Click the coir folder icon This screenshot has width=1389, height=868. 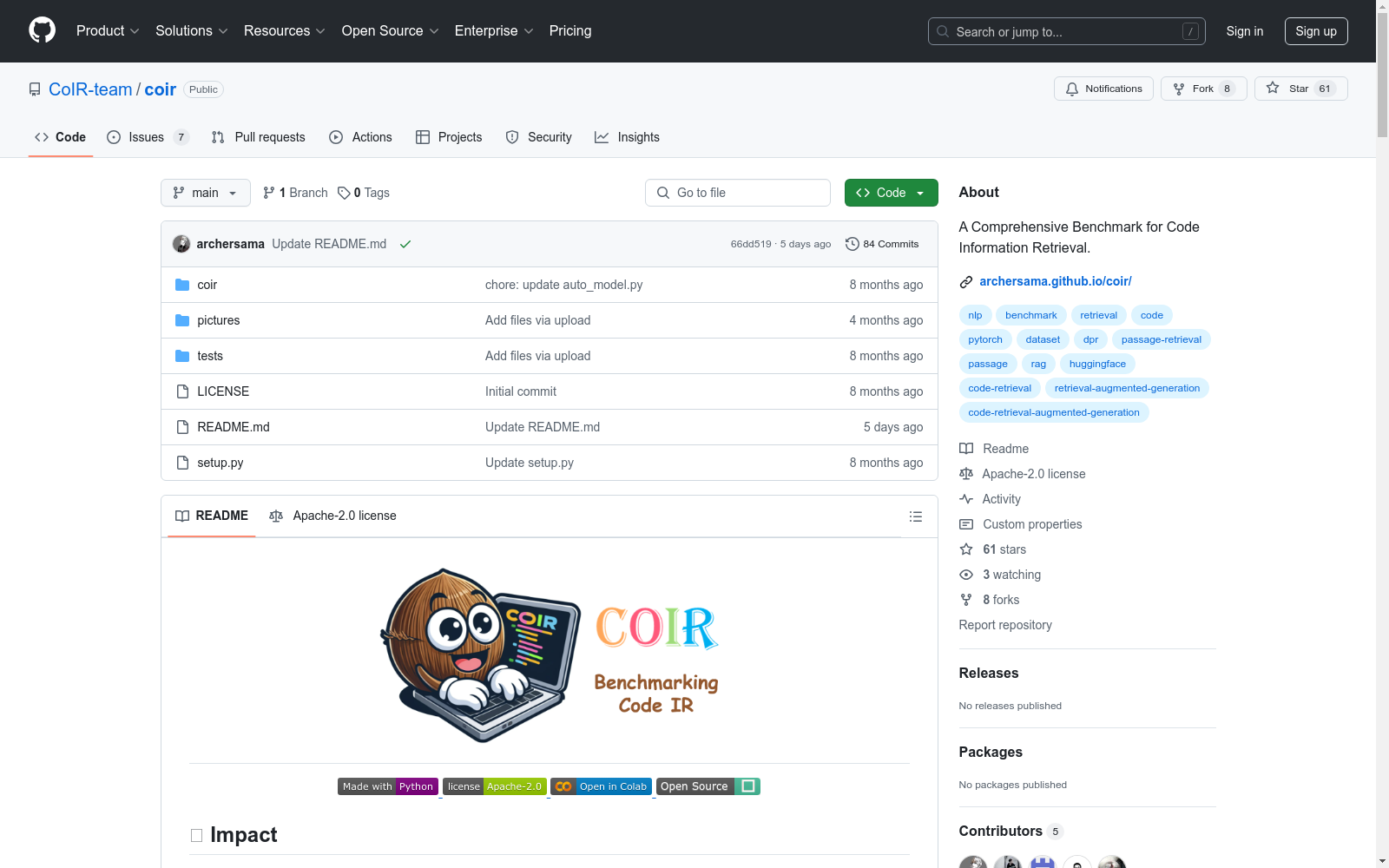(182, 285)
